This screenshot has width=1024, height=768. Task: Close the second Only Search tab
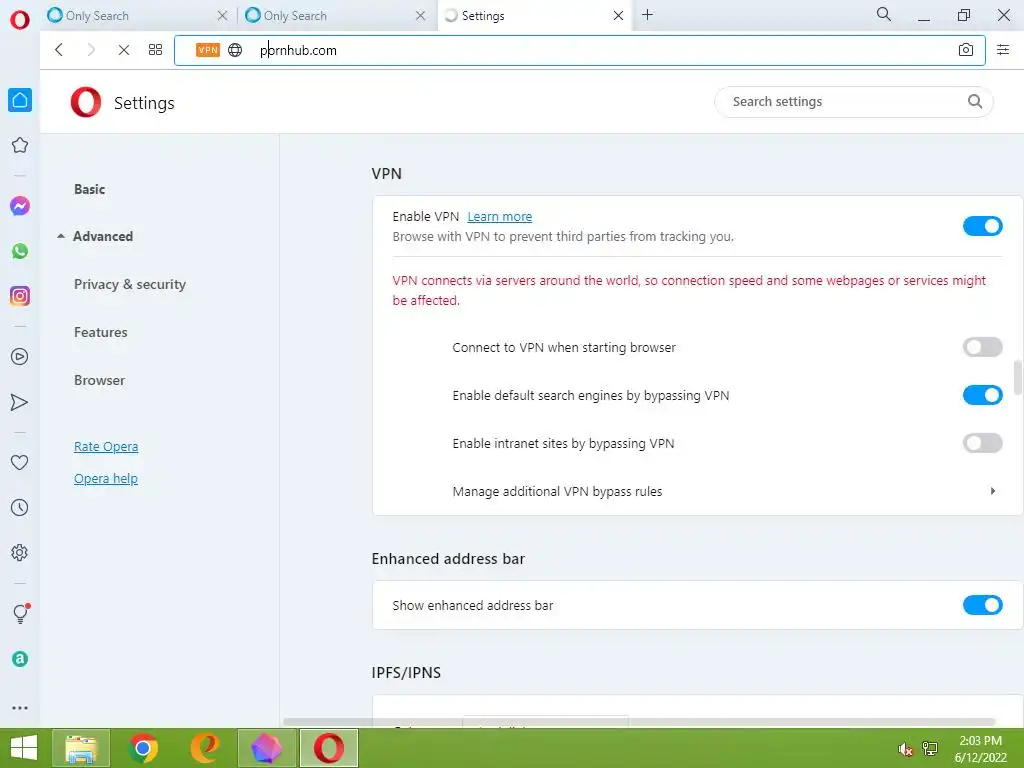420,16
